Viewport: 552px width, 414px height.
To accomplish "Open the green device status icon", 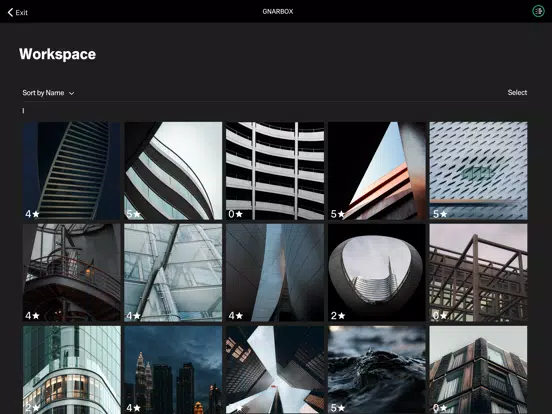I will click(538, 11).
